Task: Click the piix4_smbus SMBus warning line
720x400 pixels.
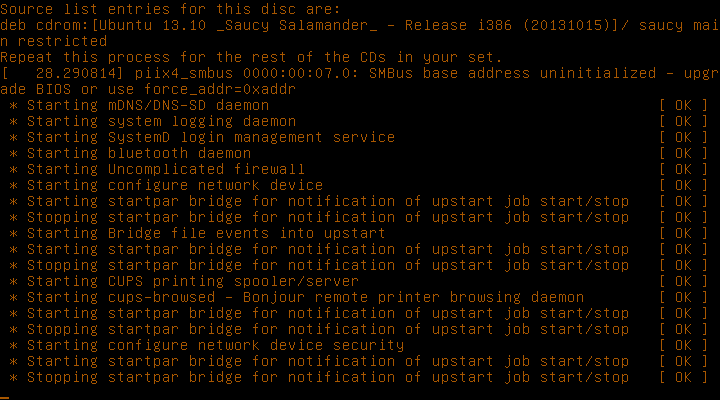Action: tap(360, 73)
